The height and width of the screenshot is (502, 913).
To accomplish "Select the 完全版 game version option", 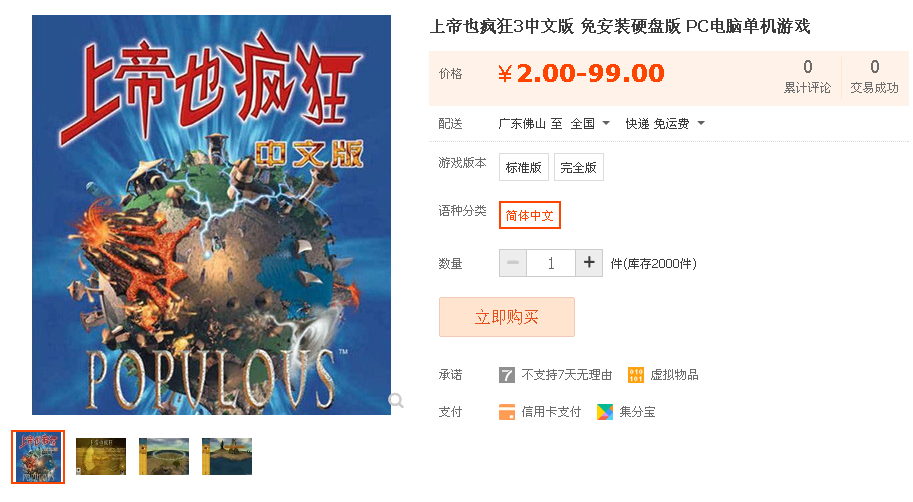I will (x=578, y=168).
